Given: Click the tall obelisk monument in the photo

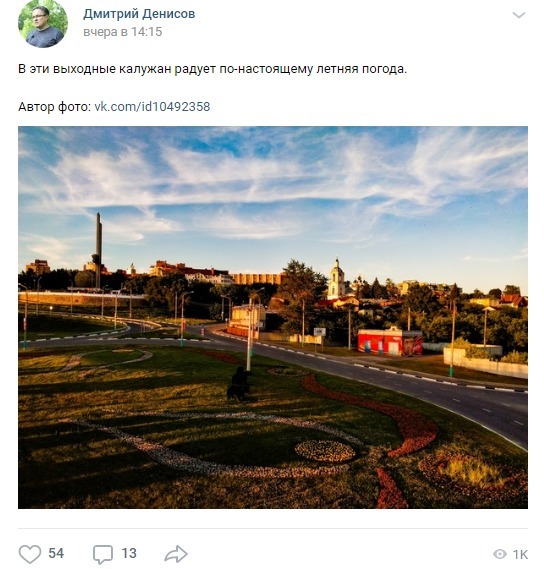Looking at the screenshot, I should [x=98, y=250].
